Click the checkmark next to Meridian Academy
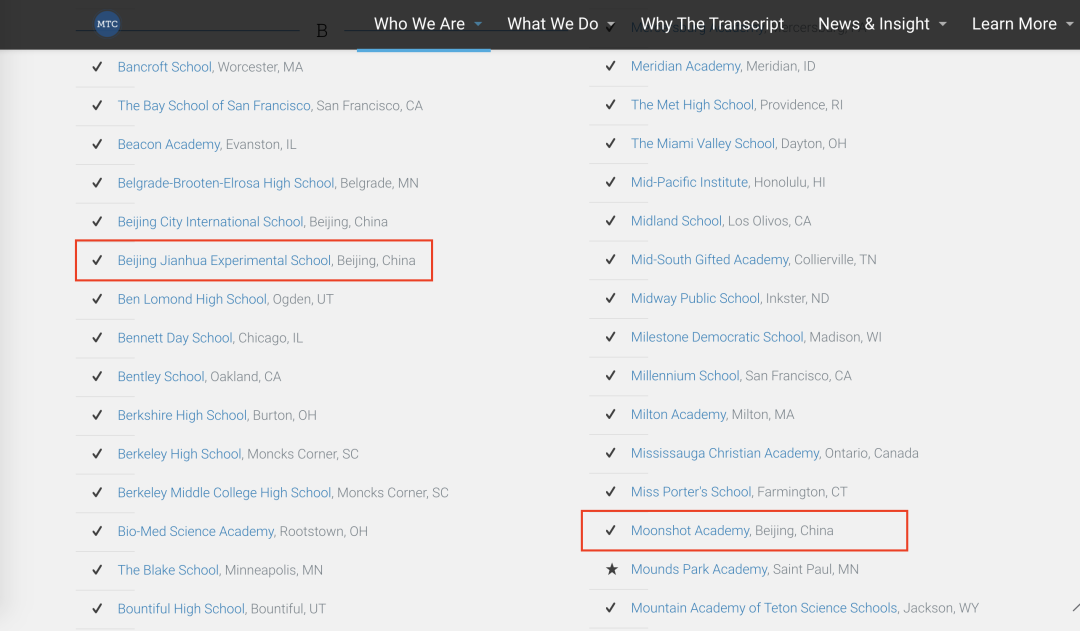Image resolution: width=1080 pixels, height=631 pixels. point(611,66)
